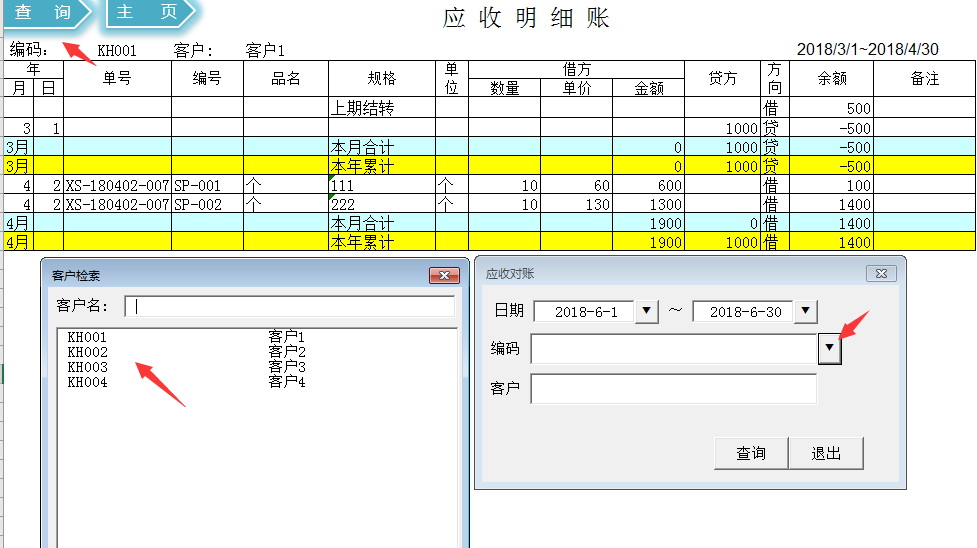Image resolution: width=977 pixels, height=548 pixels.
Task: Click the 金额 cell 1300
Action: (648, 204)
